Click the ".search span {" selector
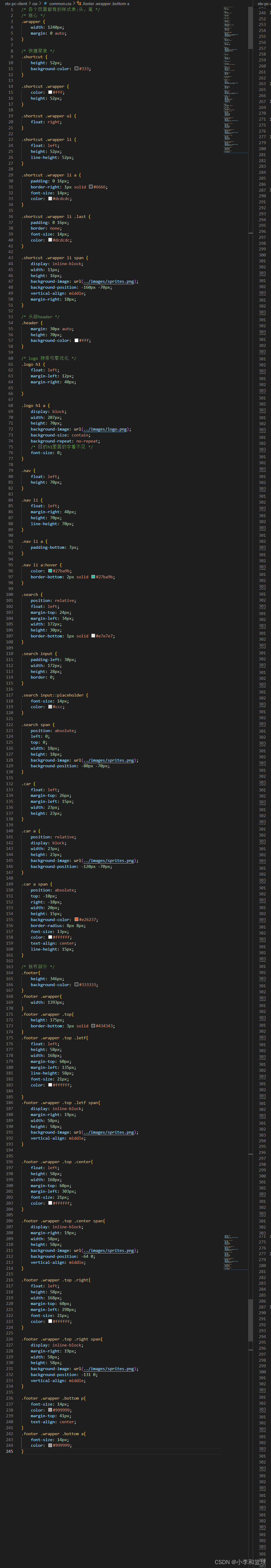 (38, 724)
